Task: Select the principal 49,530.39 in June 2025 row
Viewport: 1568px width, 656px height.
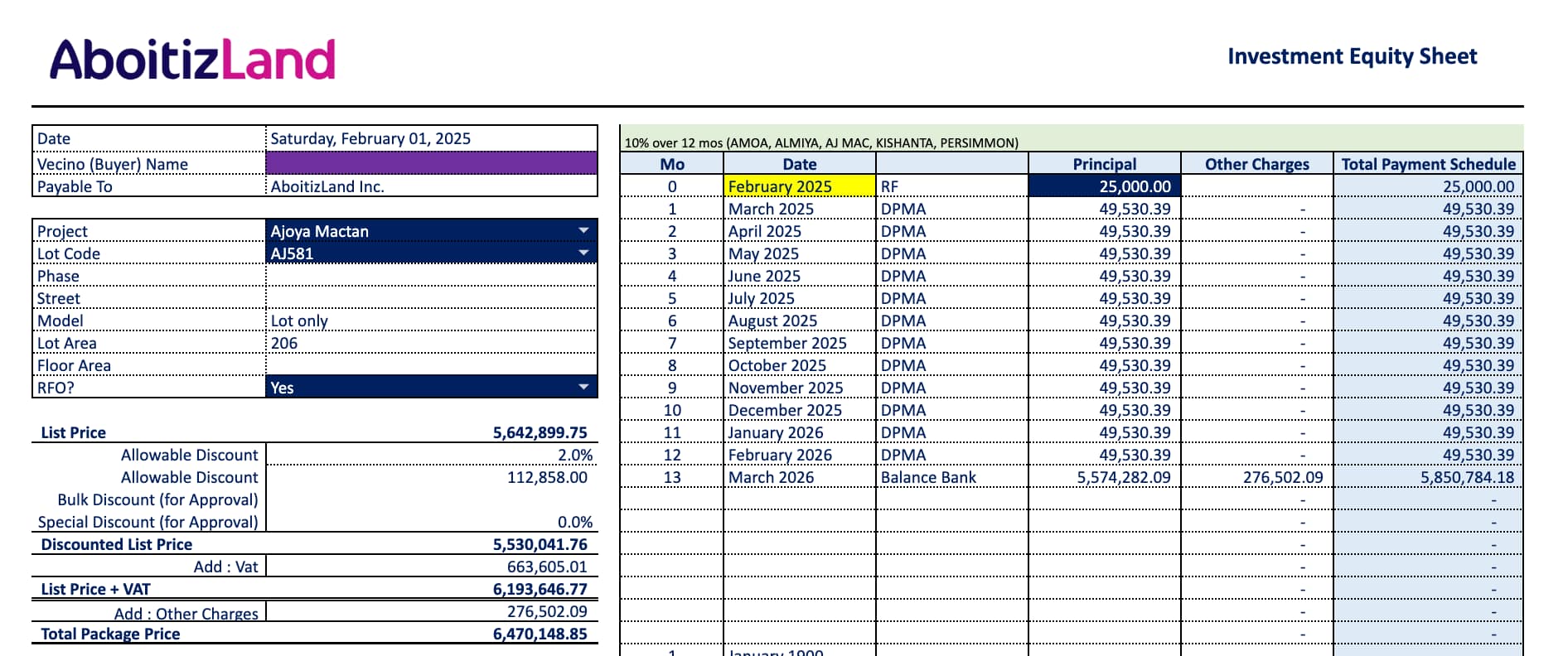Action: [1104, 276]
